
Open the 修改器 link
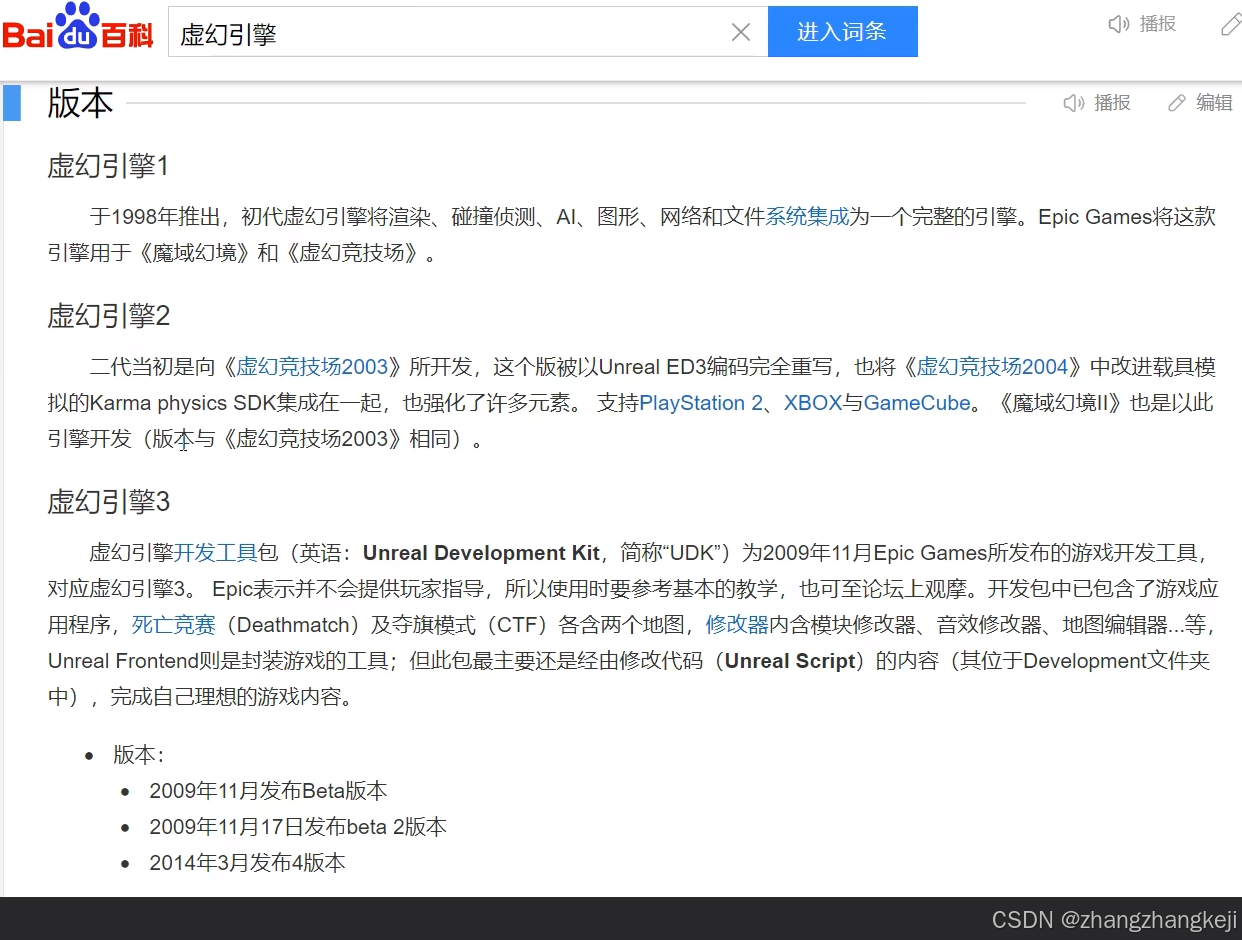point(737,625)
